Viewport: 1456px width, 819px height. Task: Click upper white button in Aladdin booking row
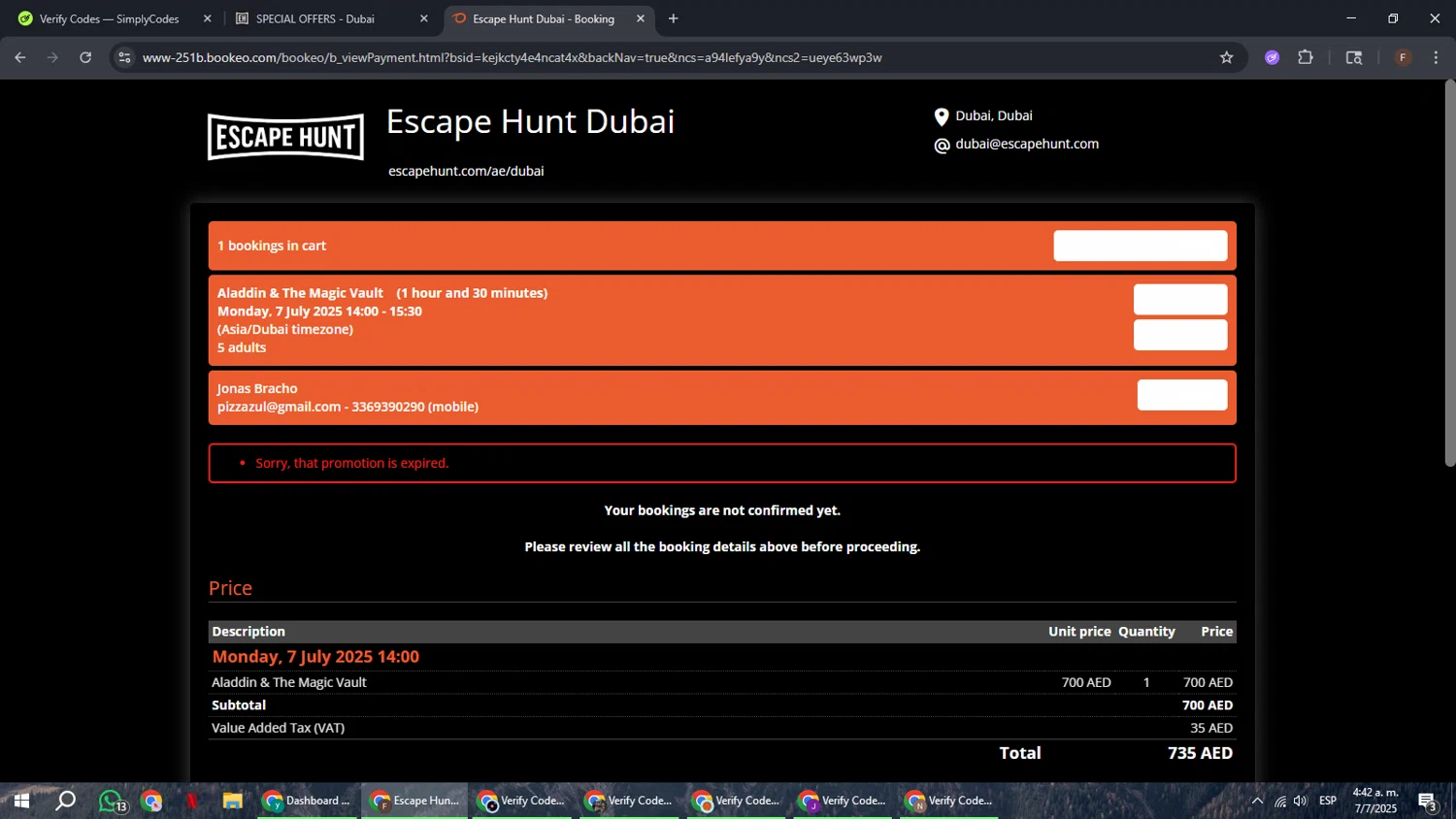point(1180,299)
